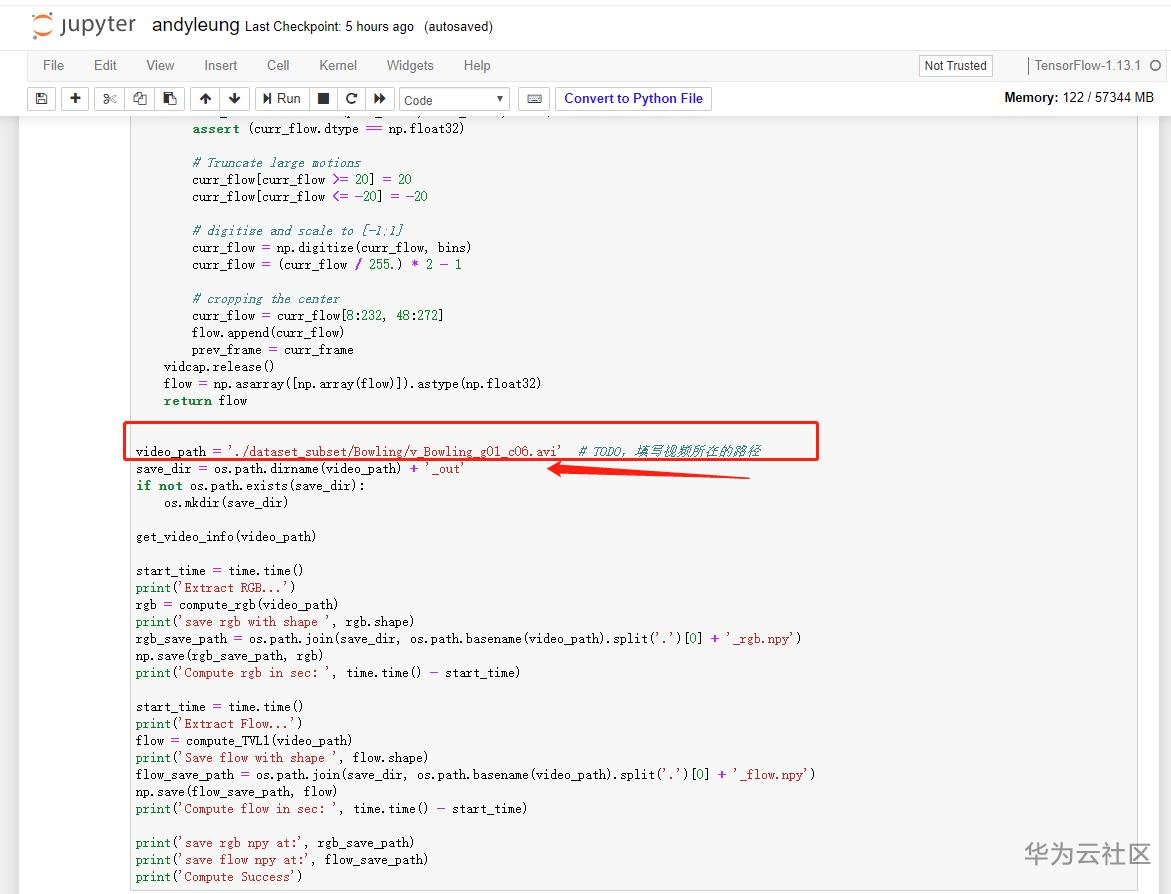Viewport: 1171px width, 894px height.
Task: Open the Edit menu
Action: click(x=105, y=65)
